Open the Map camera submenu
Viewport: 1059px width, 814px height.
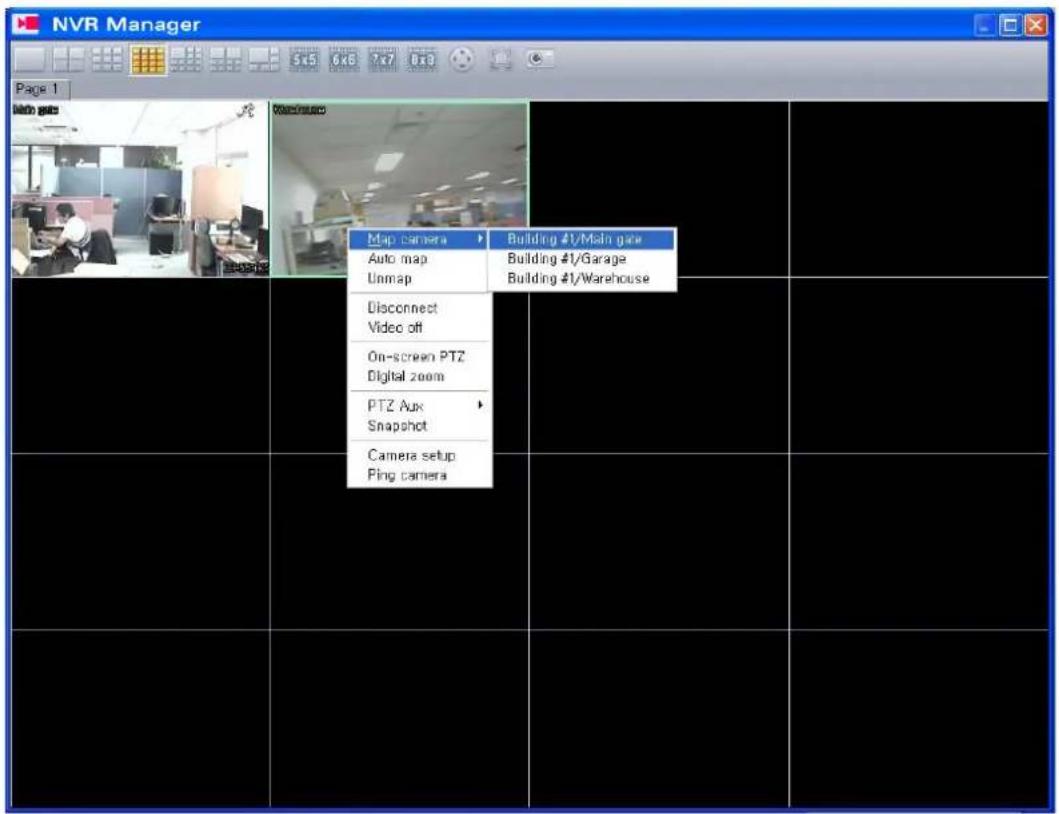(417, 239)
